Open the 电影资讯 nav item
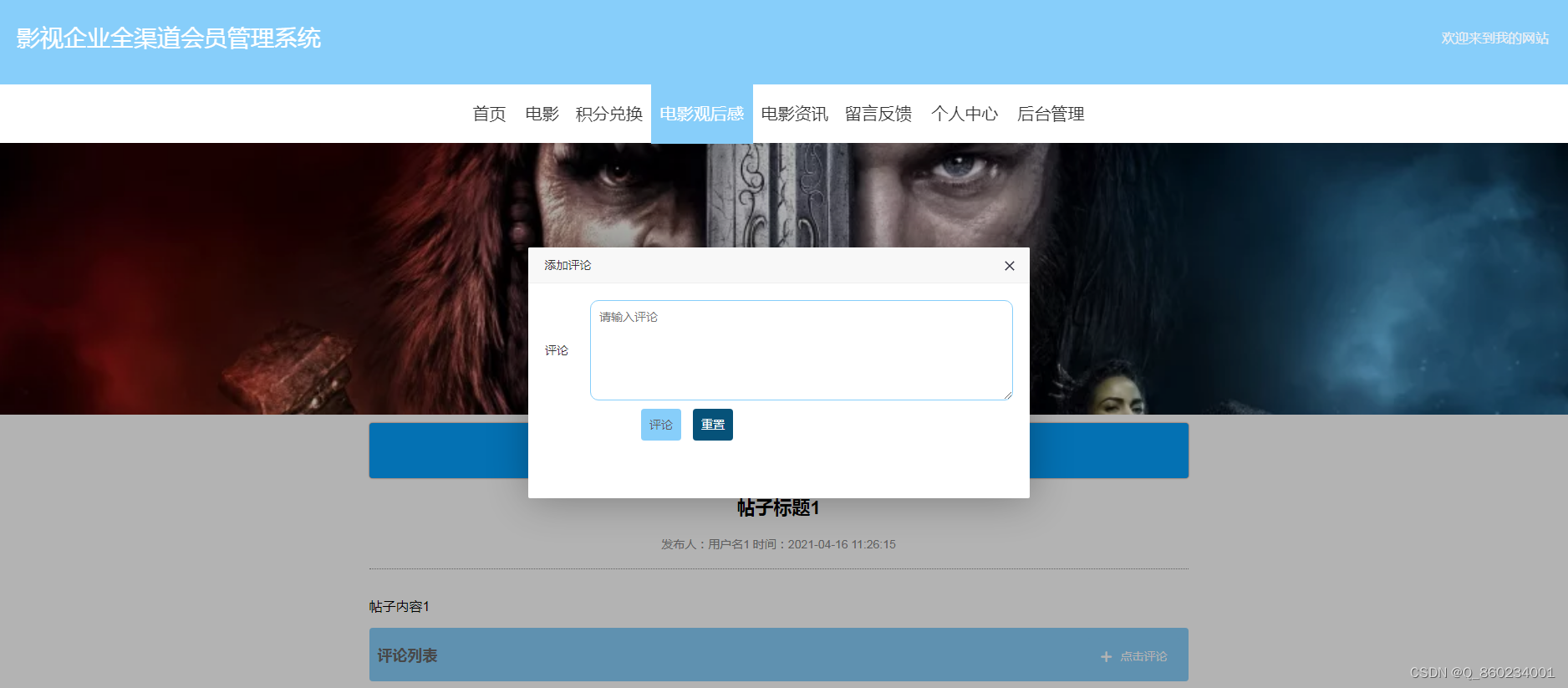 click(795, 114)
